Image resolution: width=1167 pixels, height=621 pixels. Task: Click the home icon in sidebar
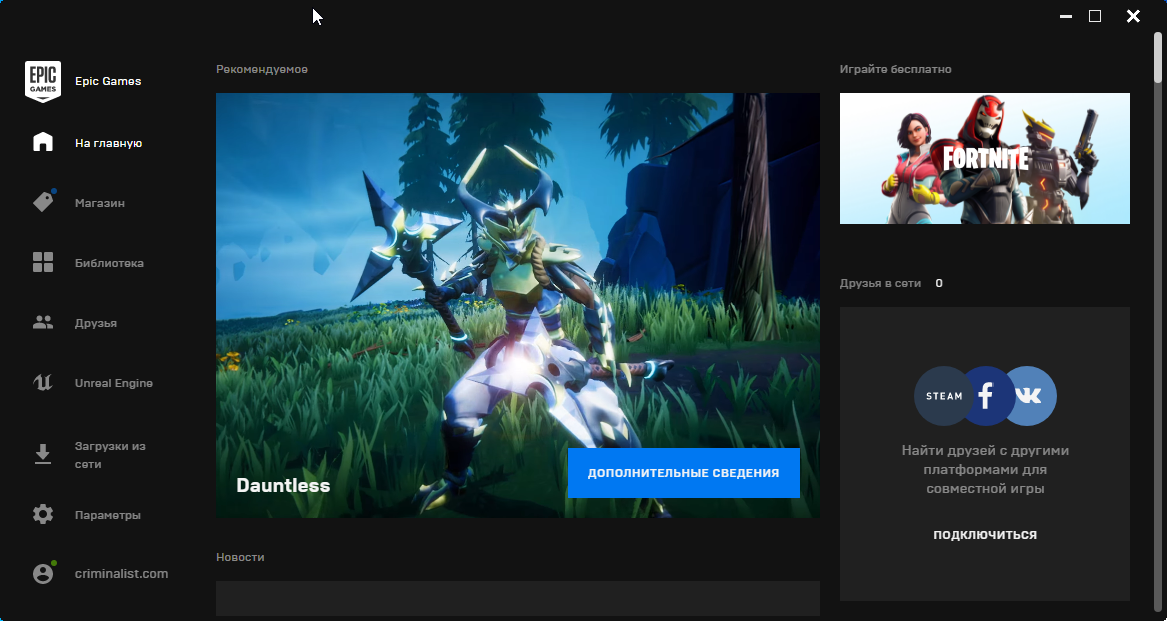pos(43,142)
